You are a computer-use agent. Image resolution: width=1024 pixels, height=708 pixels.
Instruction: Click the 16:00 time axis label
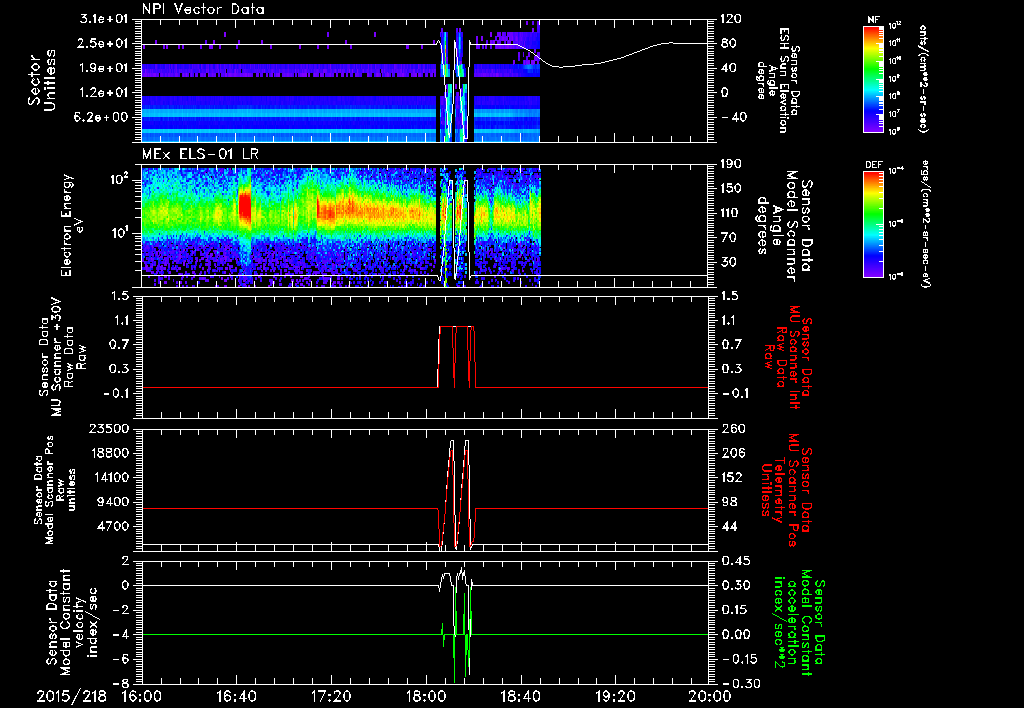pos(142,696)
